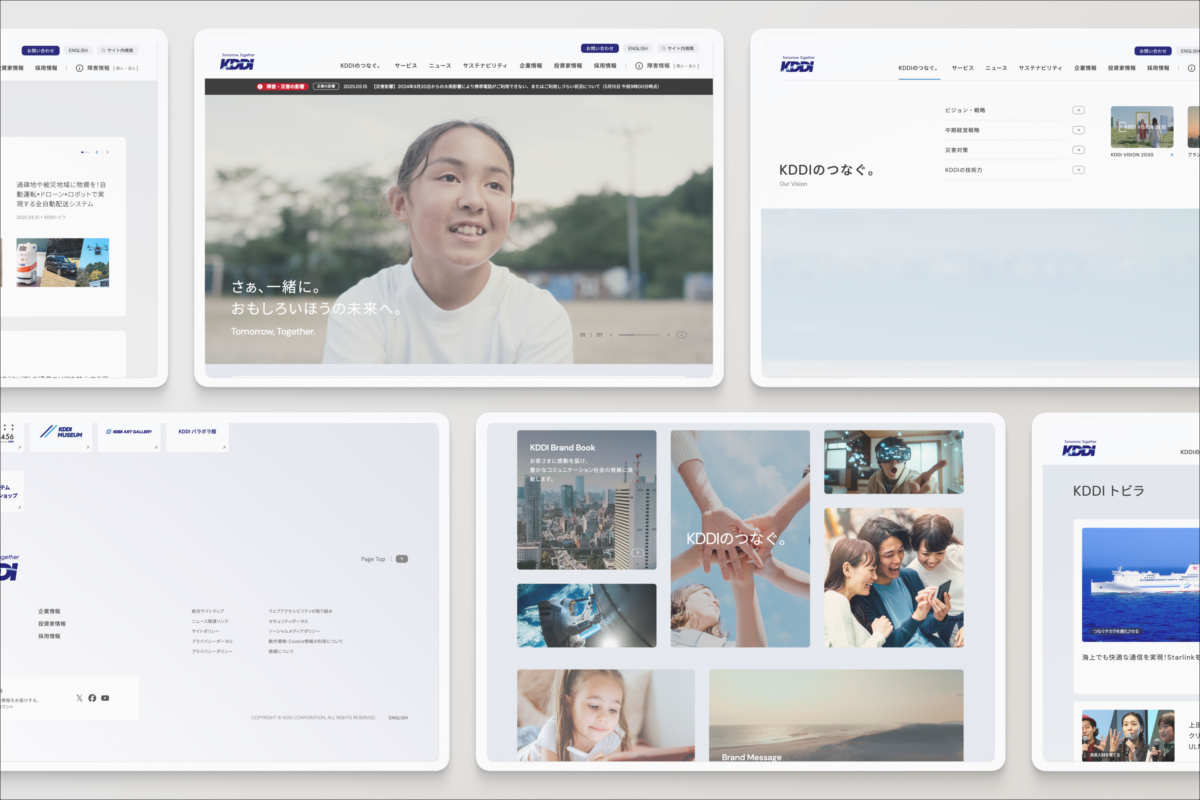This screenshot has height=800, width=1200.
Task: Click プライバシーポリシー in footer links
Action: 212,651
